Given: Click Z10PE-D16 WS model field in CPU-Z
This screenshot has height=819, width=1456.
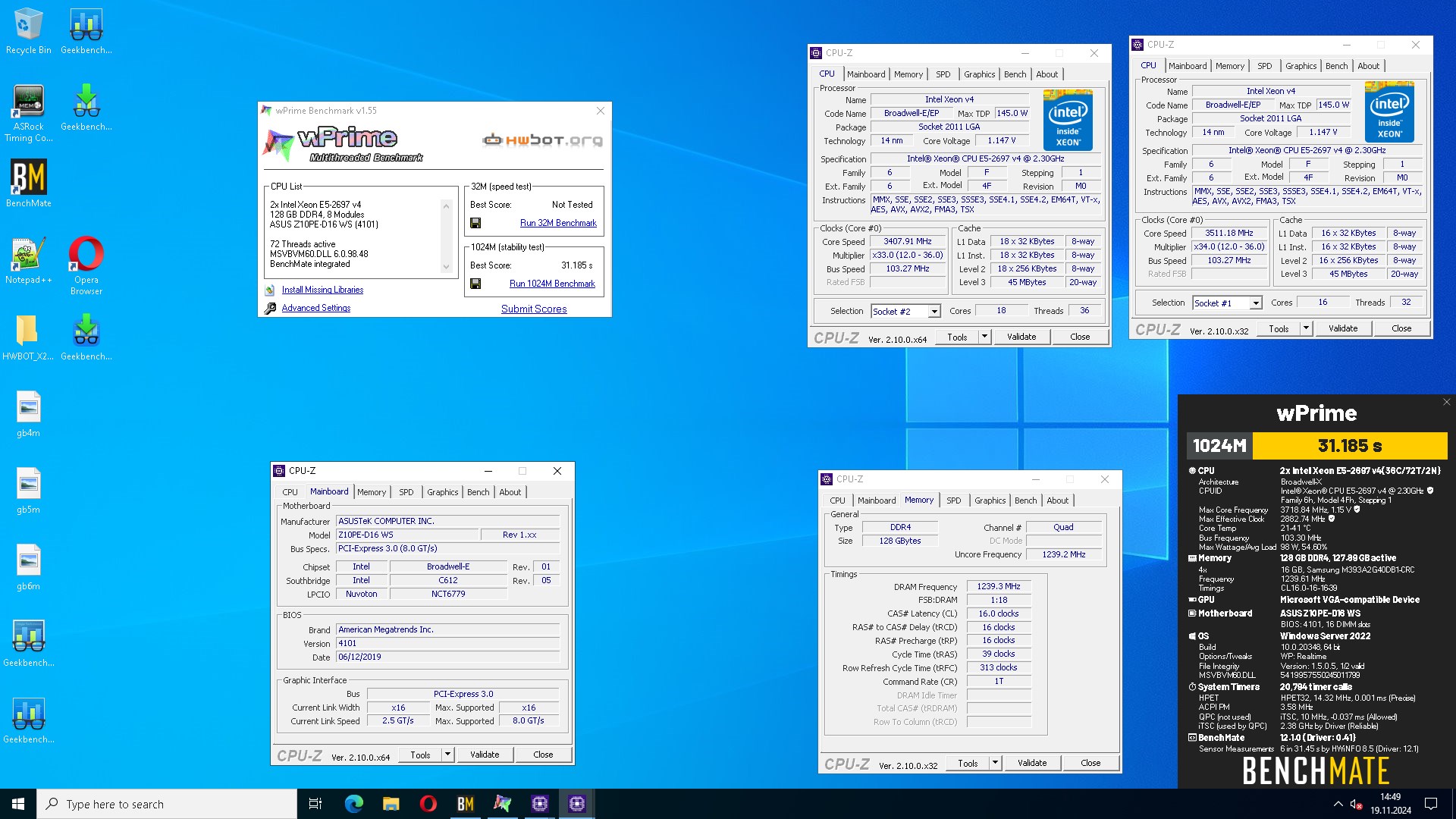Looking at the screenshot, I should (x=408, y=535).
